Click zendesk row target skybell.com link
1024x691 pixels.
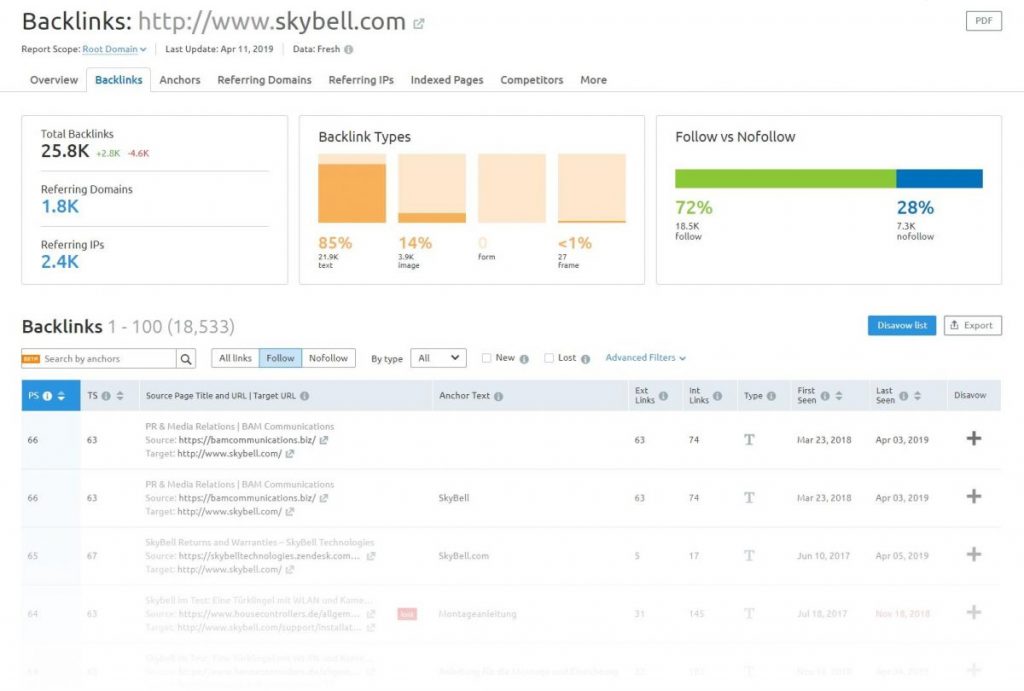click(x=229, y=570)
